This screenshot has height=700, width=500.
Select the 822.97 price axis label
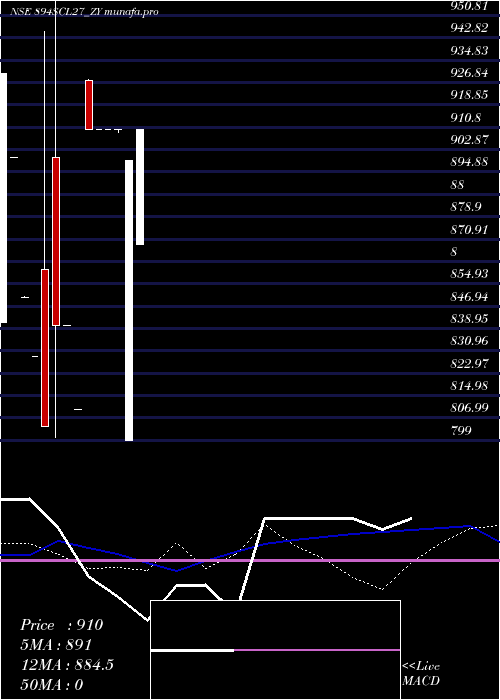tap(469, 363)
